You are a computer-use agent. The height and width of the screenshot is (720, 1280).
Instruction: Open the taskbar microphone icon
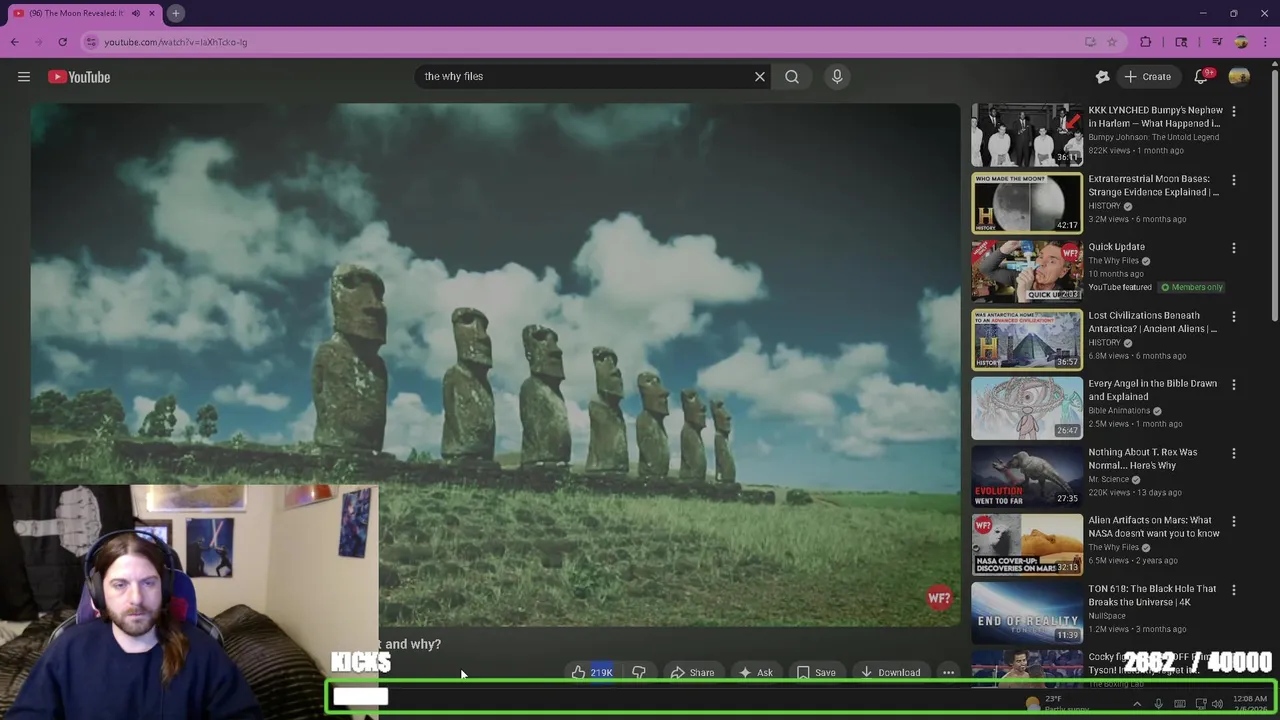1158,704
